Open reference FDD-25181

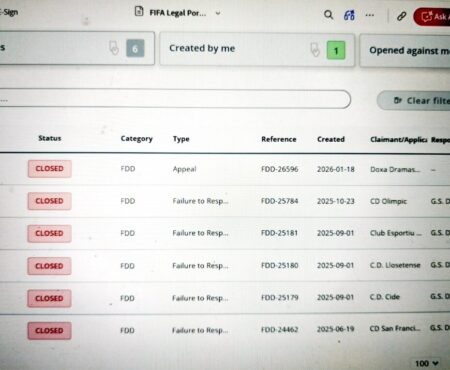pos(279,233)
